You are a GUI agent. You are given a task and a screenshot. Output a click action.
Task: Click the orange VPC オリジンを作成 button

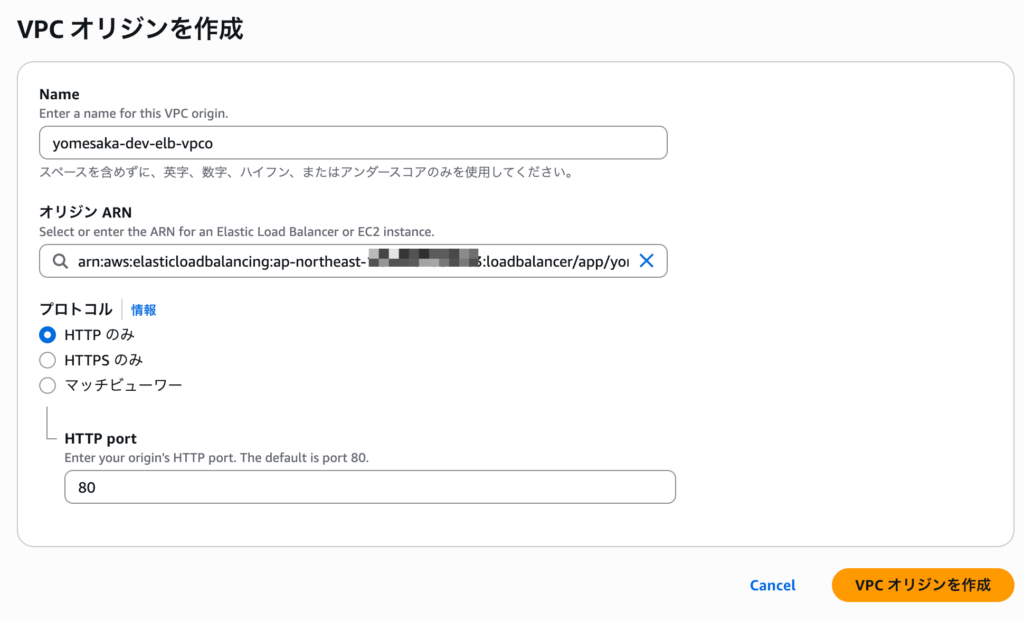click(x=922, y=585)
